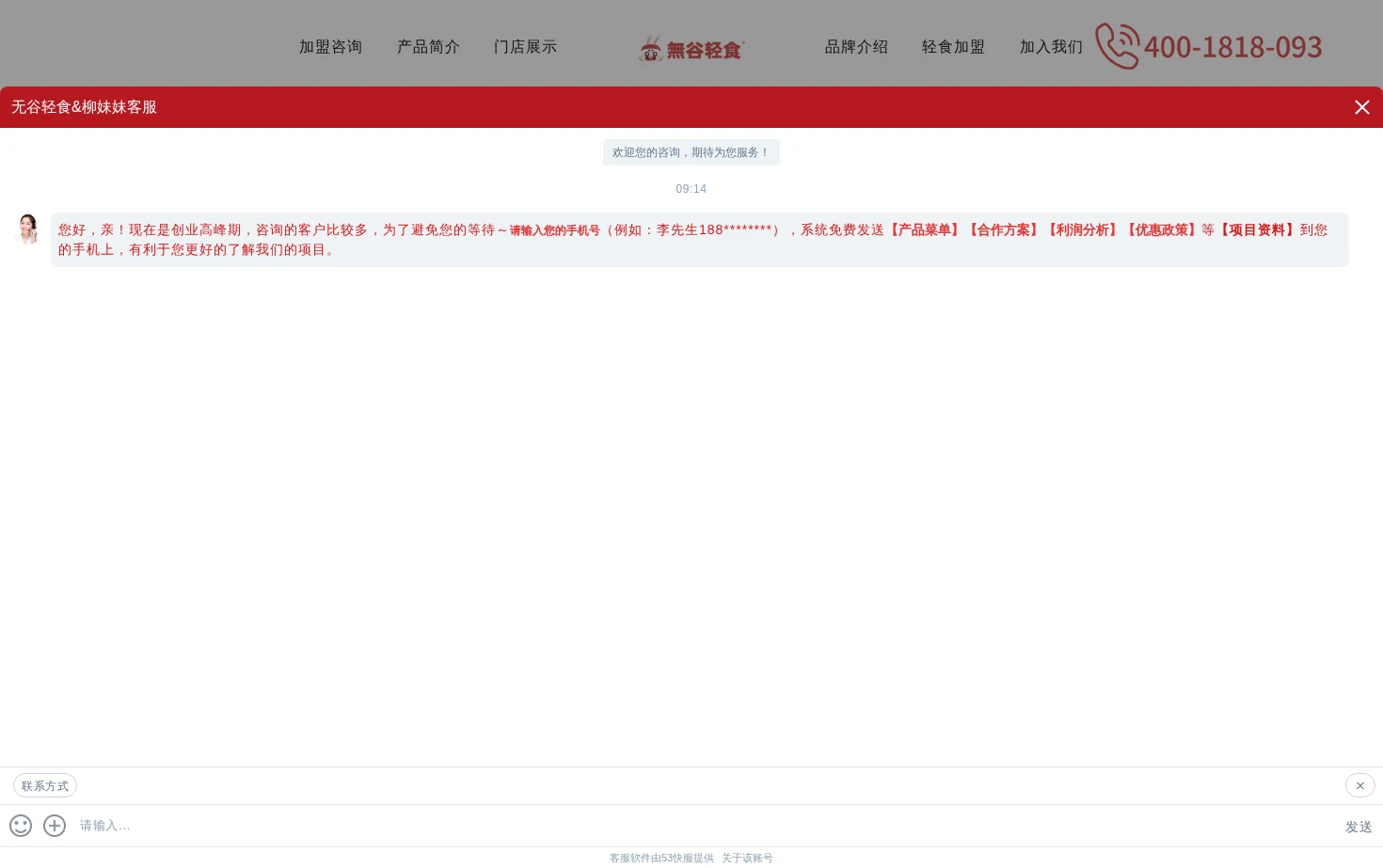Click the plus attachment icon
The width and height of the screenshot is (1383, 868).
click(x=55, y=826)
